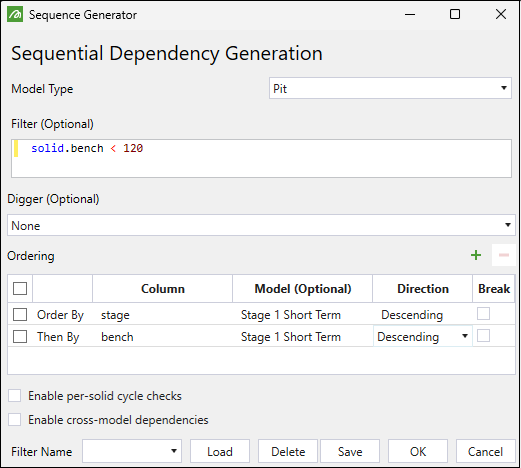Open the Model Type dropdown showing Pit
Viewport: 521px width, 468px height.
click(390, 88)
